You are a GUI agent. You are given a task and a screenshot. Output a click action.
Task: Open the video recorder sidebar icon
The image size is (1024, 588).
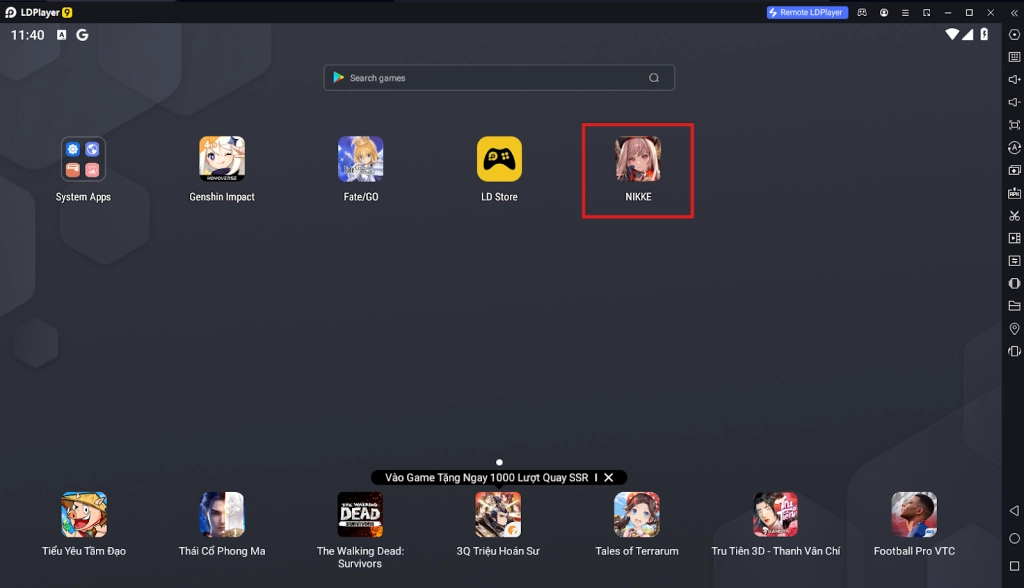[x=1014, y=238]
